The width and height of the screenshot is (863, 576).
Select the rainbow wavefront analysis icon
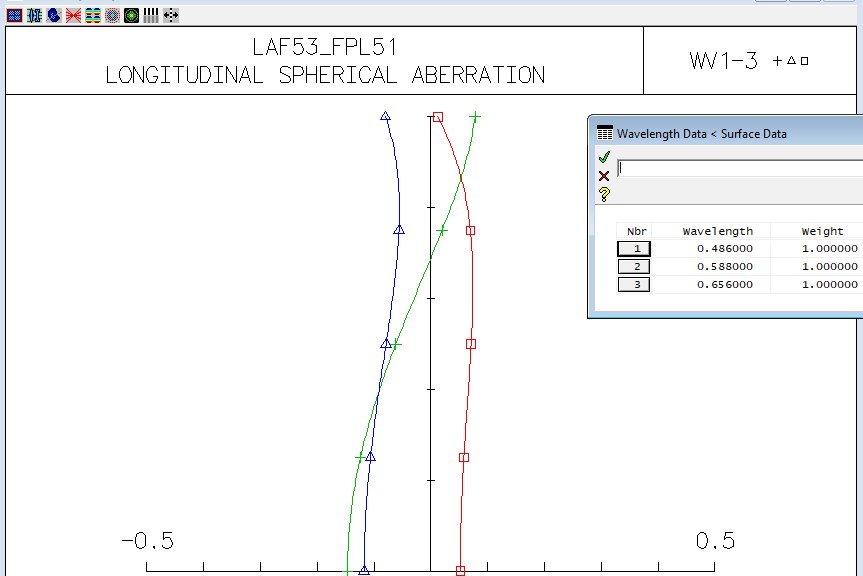[92, 15]
